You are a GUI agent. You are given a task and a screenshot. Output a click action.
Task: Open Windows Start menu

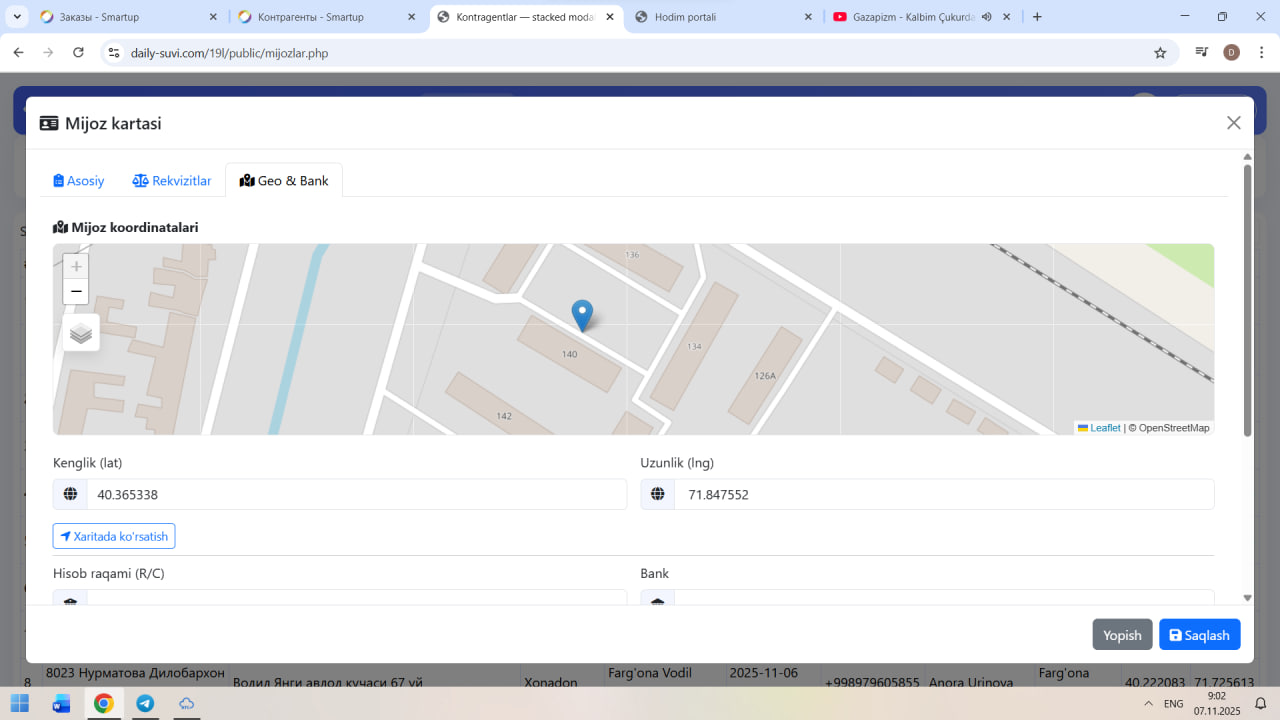coord(20,703)
